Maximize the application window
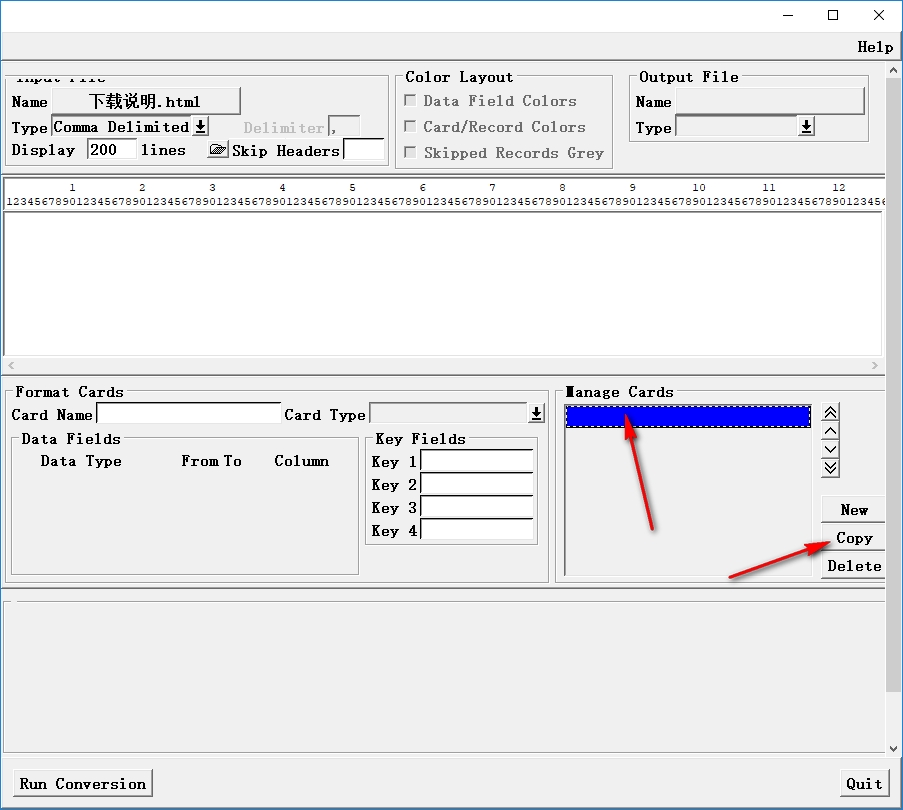903x810 pixels. (833, 15)
